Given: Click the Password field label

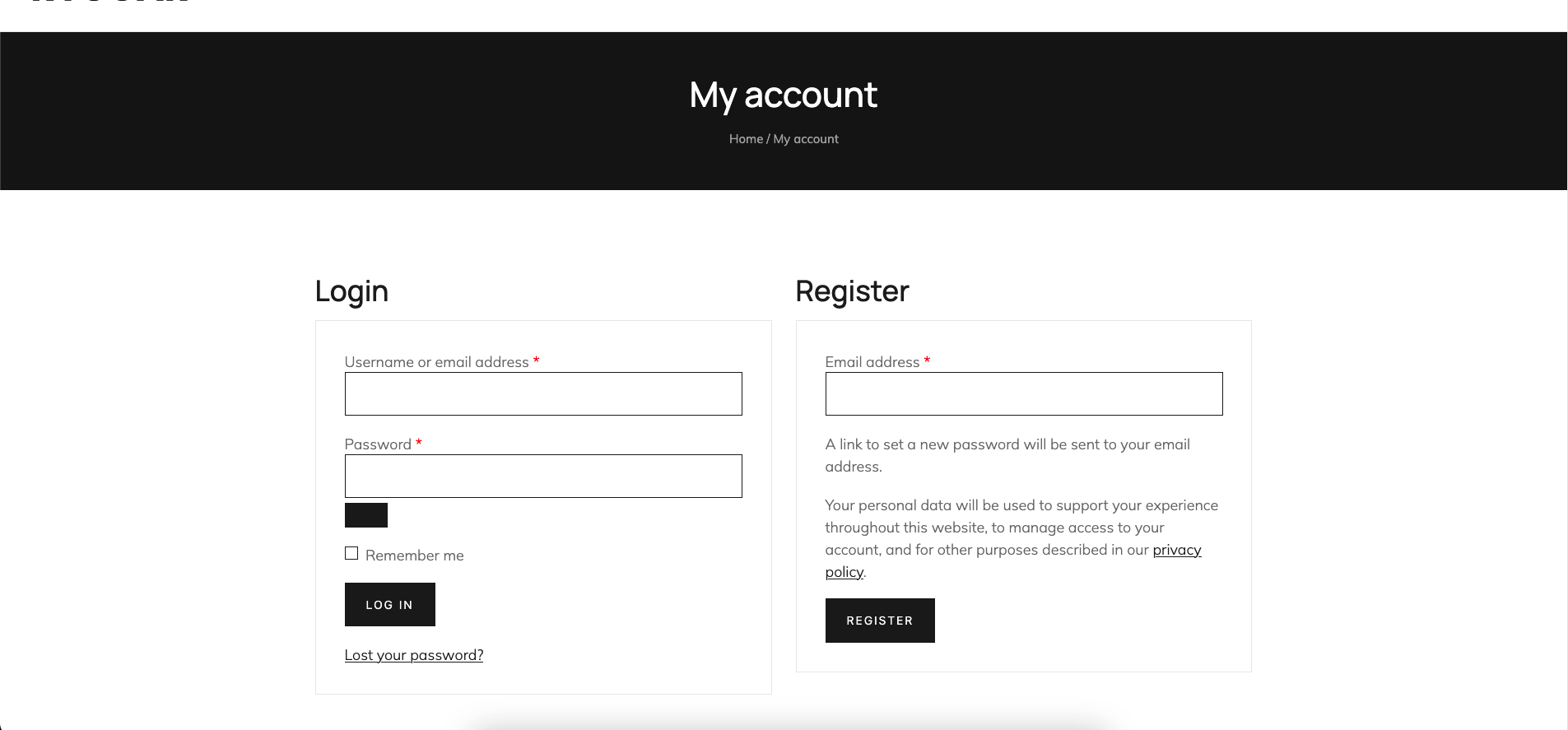Looking at the screenshot, I should click(378, 444).
